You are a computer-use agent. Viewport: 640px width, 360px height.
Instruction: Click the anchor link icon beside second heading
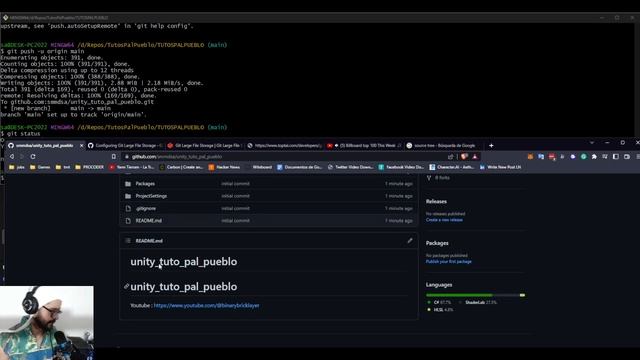click(x=127, y=287)
